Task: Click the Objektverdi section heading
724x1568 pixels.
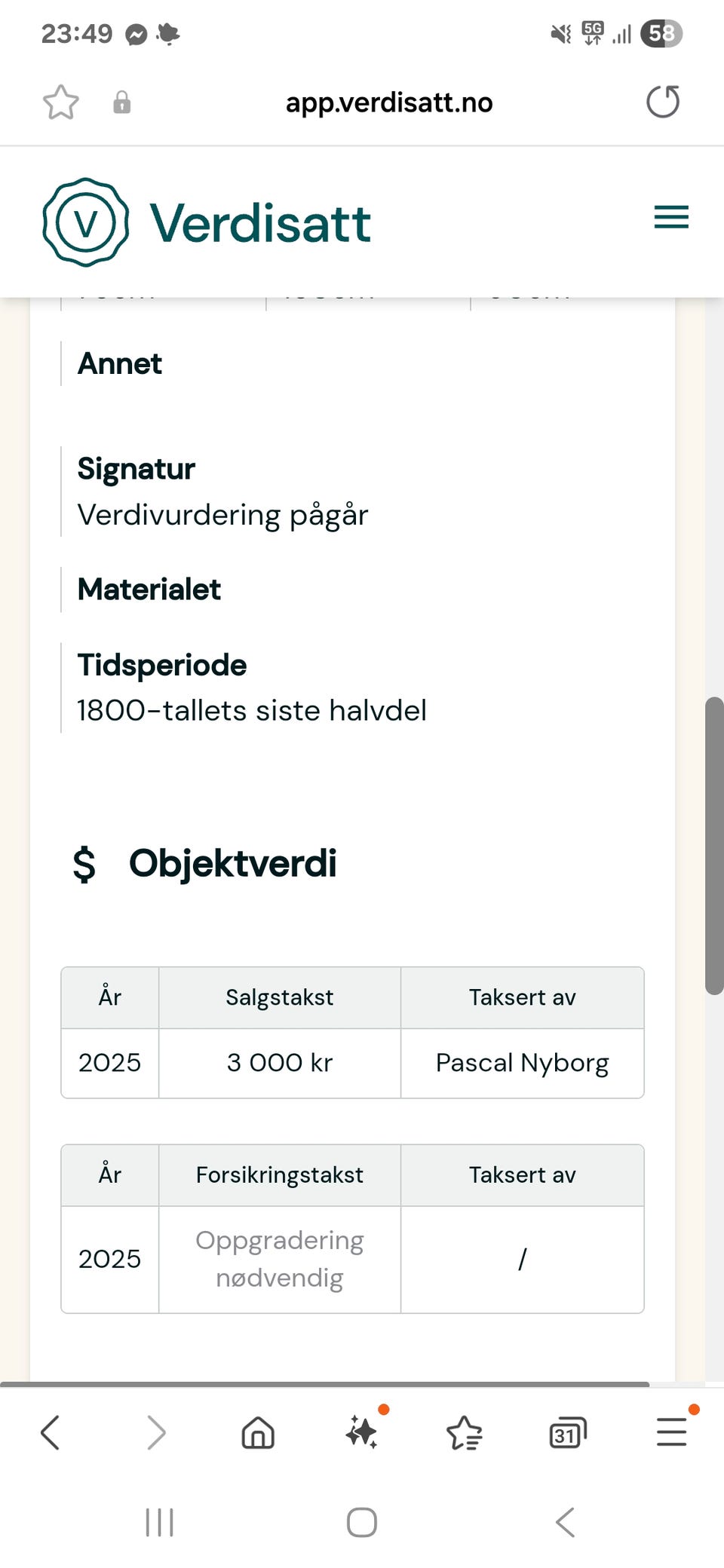Action: (x=232, y=863)
